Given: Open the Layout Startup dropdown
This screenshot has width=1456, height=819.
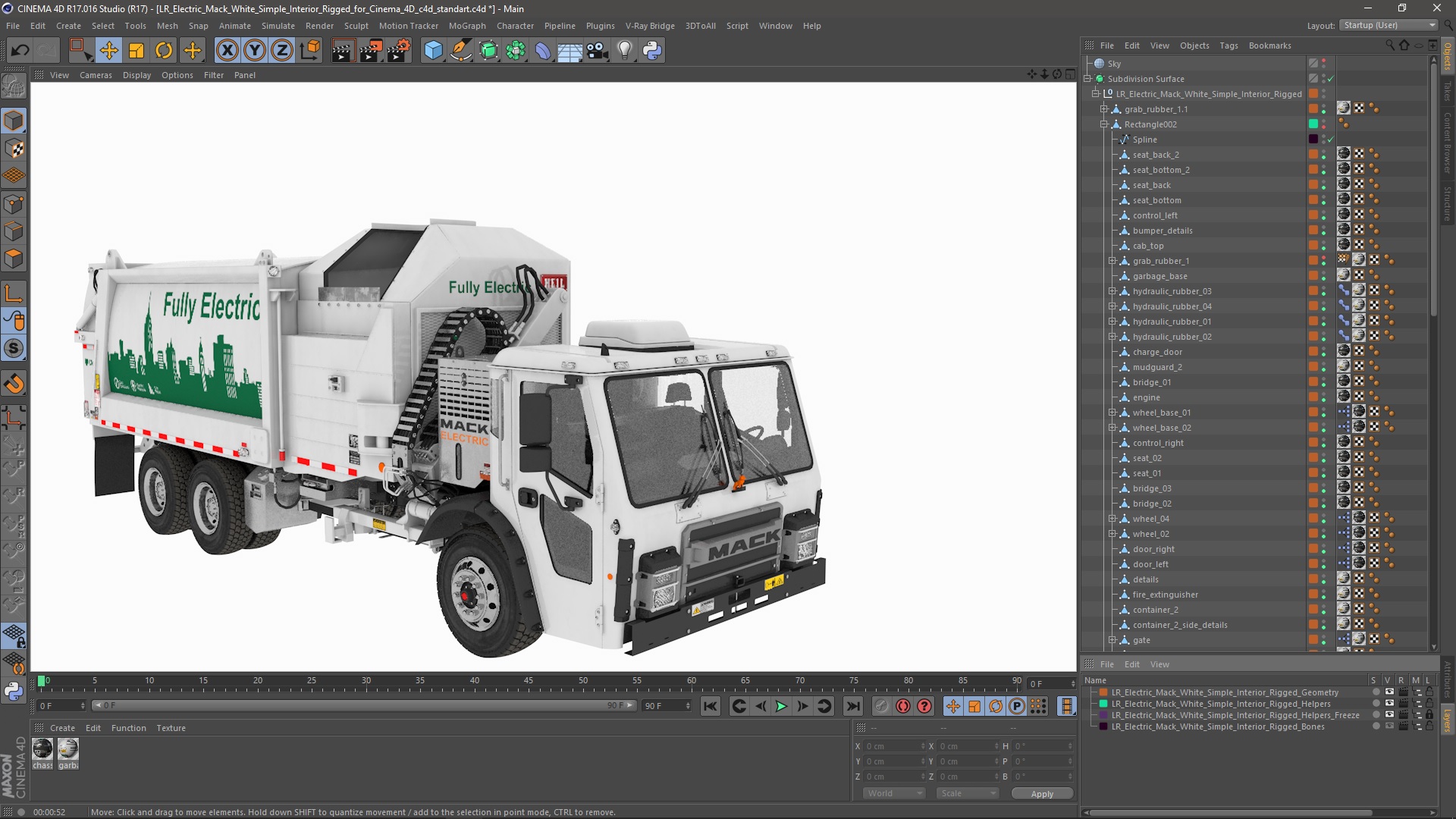Looking at the screenshot, I should coord(1389,25).
